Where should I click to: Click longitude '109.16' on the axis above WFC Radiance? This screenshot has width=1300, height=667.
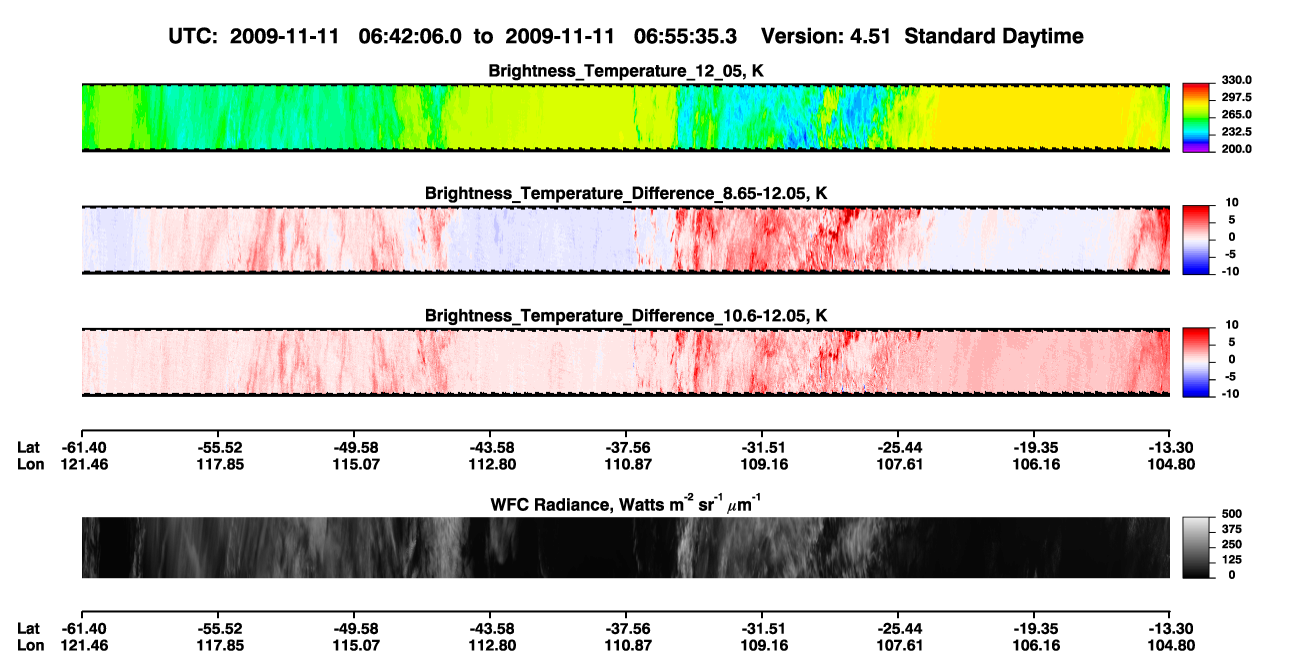pos(762,463)
